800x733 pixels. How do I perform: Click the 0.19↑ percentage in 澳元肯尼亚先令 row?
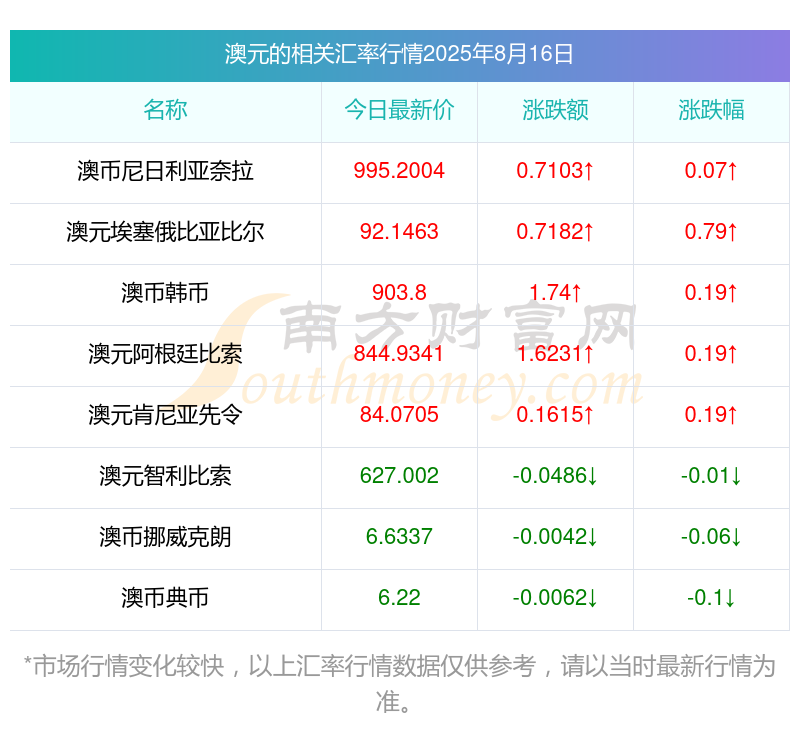711,415
